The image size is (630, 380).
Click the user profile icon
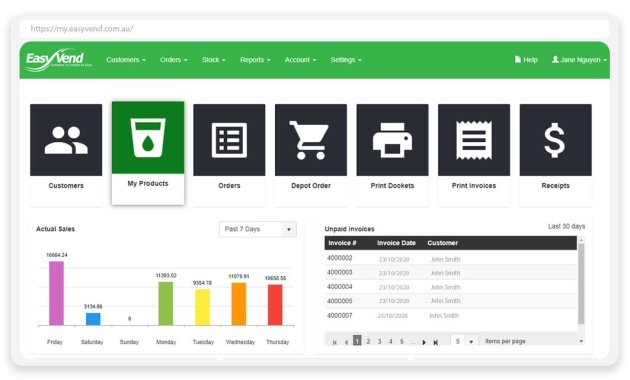point(555,59)
